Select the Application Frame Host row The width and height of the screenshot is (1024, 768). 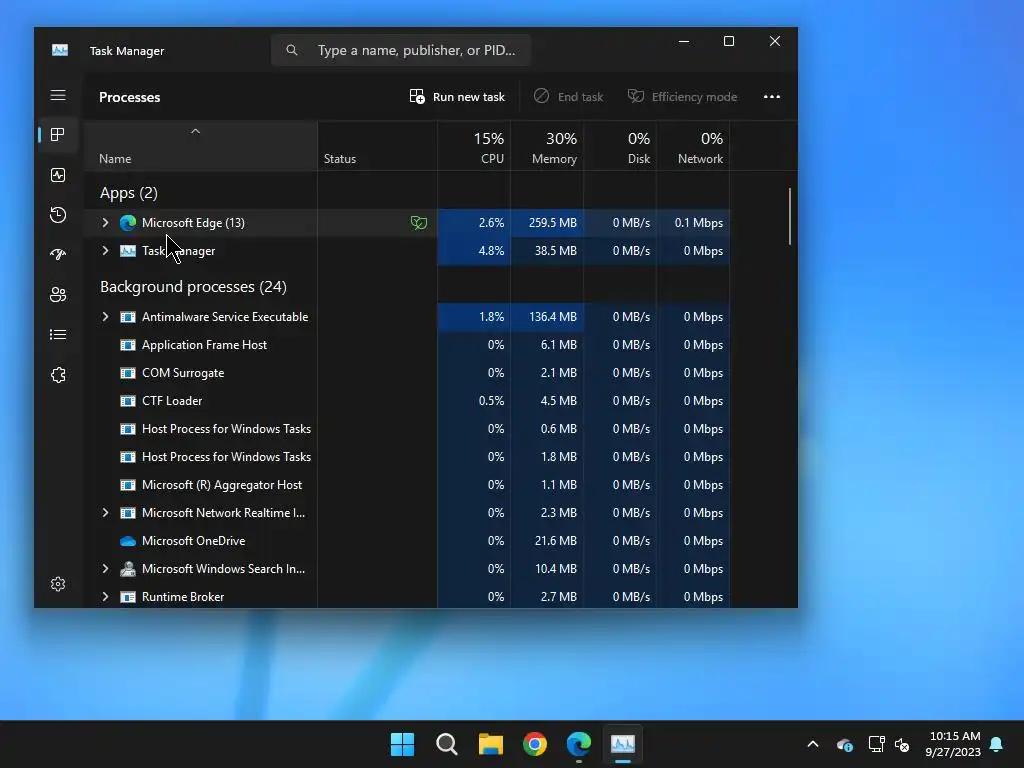(406, 345)
